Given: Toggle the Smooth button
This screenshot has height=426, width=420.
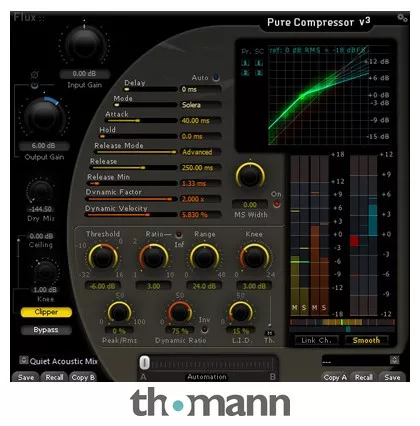Looking at the screenshot, I should coord(366,340).
